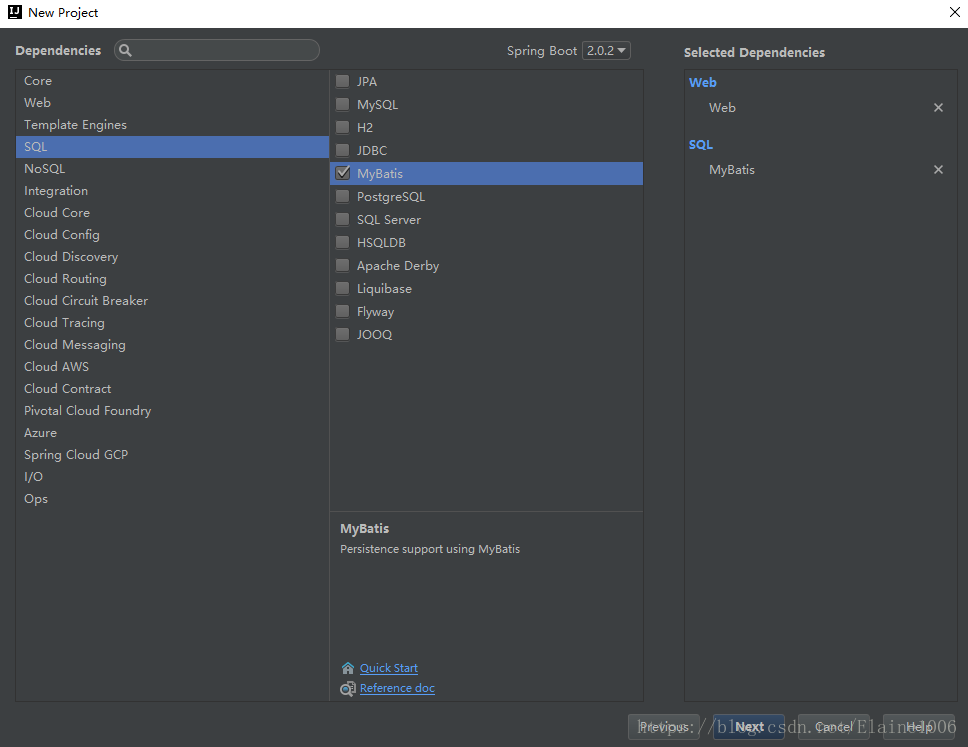Close the New Project dialog

954,12
